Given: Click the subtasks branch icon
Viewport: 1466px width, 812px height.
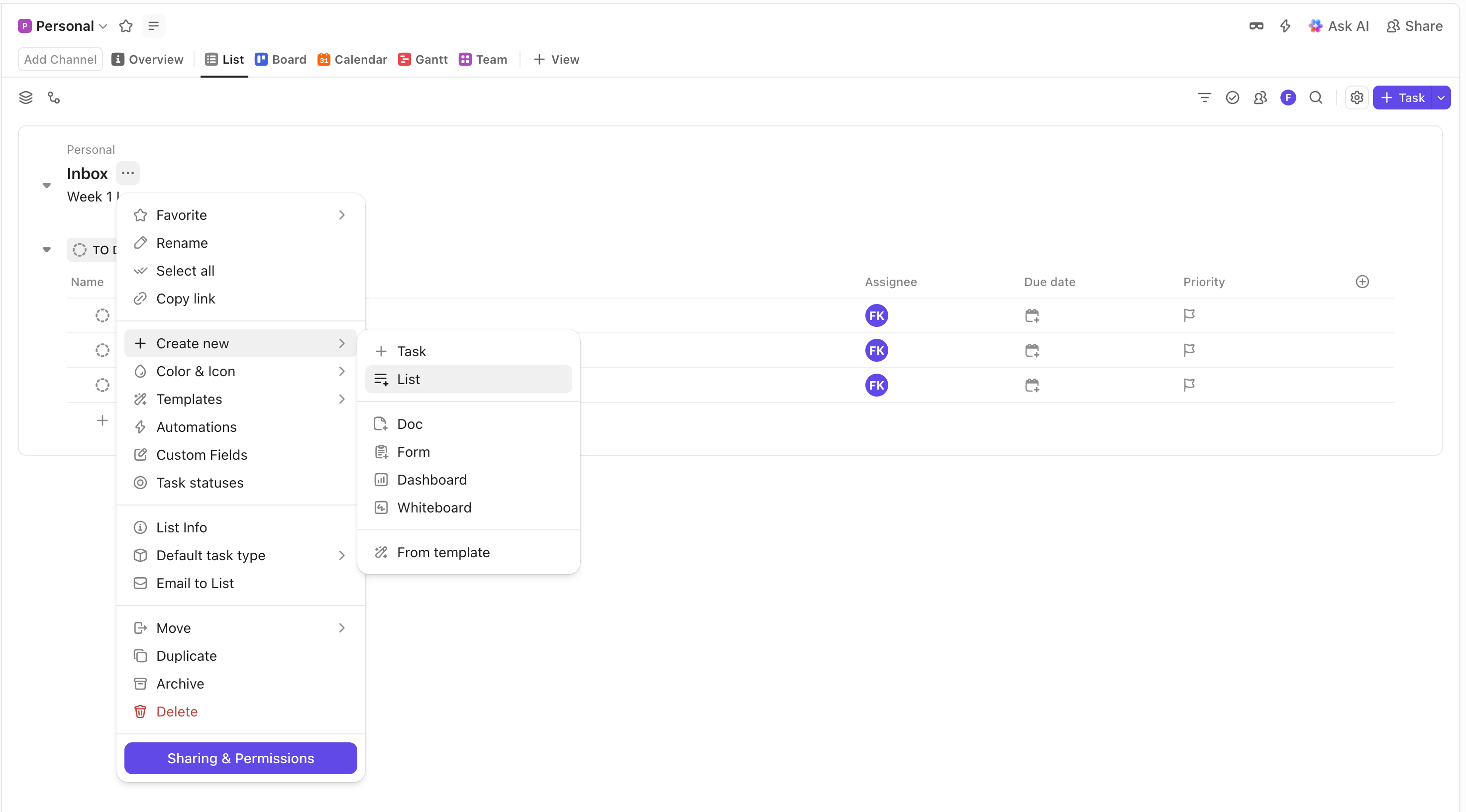Looking at the screenshot, I should pyautogui.click(x=54, y=98).
